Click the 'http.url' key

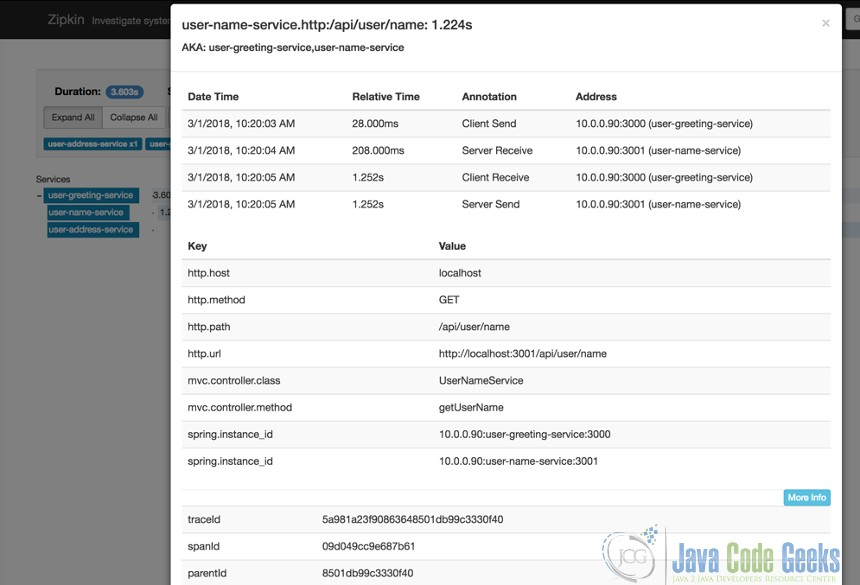(x=204, y=354)
